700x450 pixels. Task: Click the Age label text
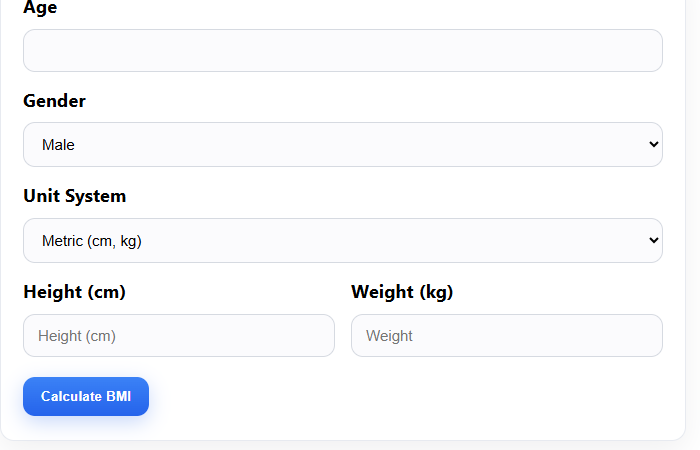click(40, 8)
